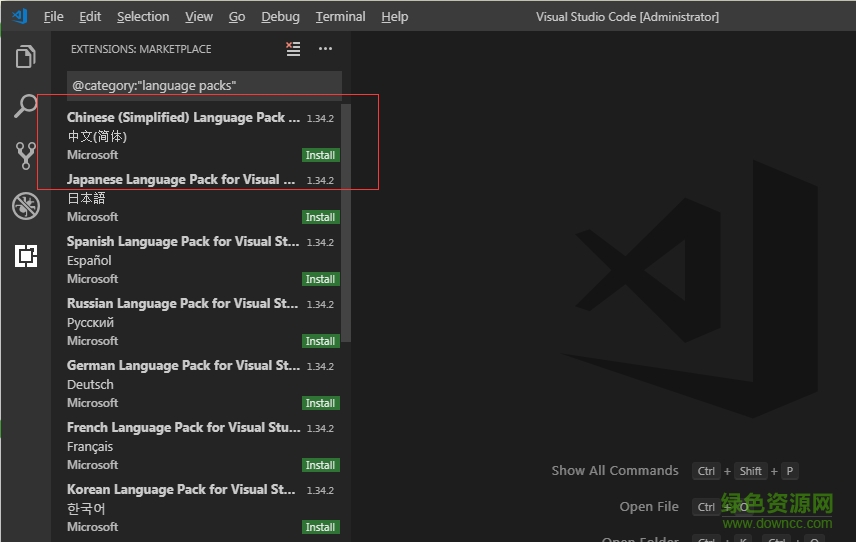The image size is (856, 542).
Task: Open the Go menu
Action: point(236,17)
